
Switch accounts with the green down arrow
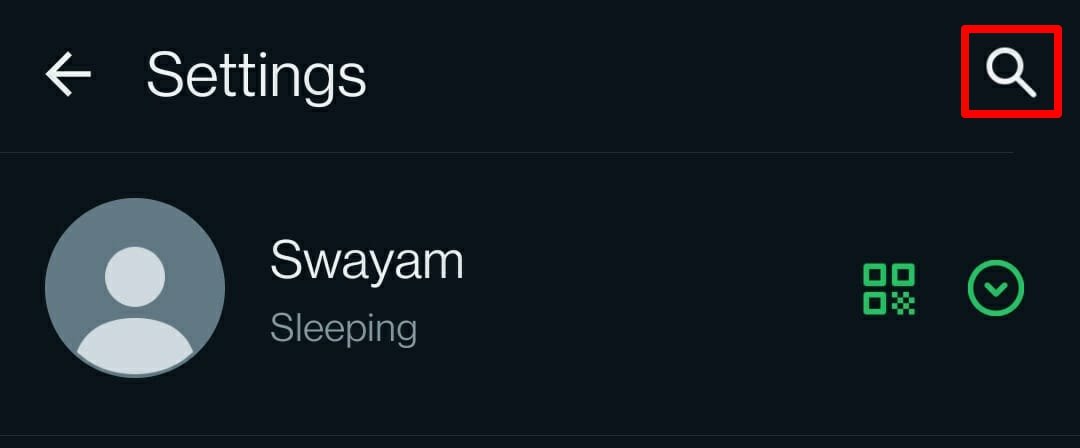pos(996,288)
